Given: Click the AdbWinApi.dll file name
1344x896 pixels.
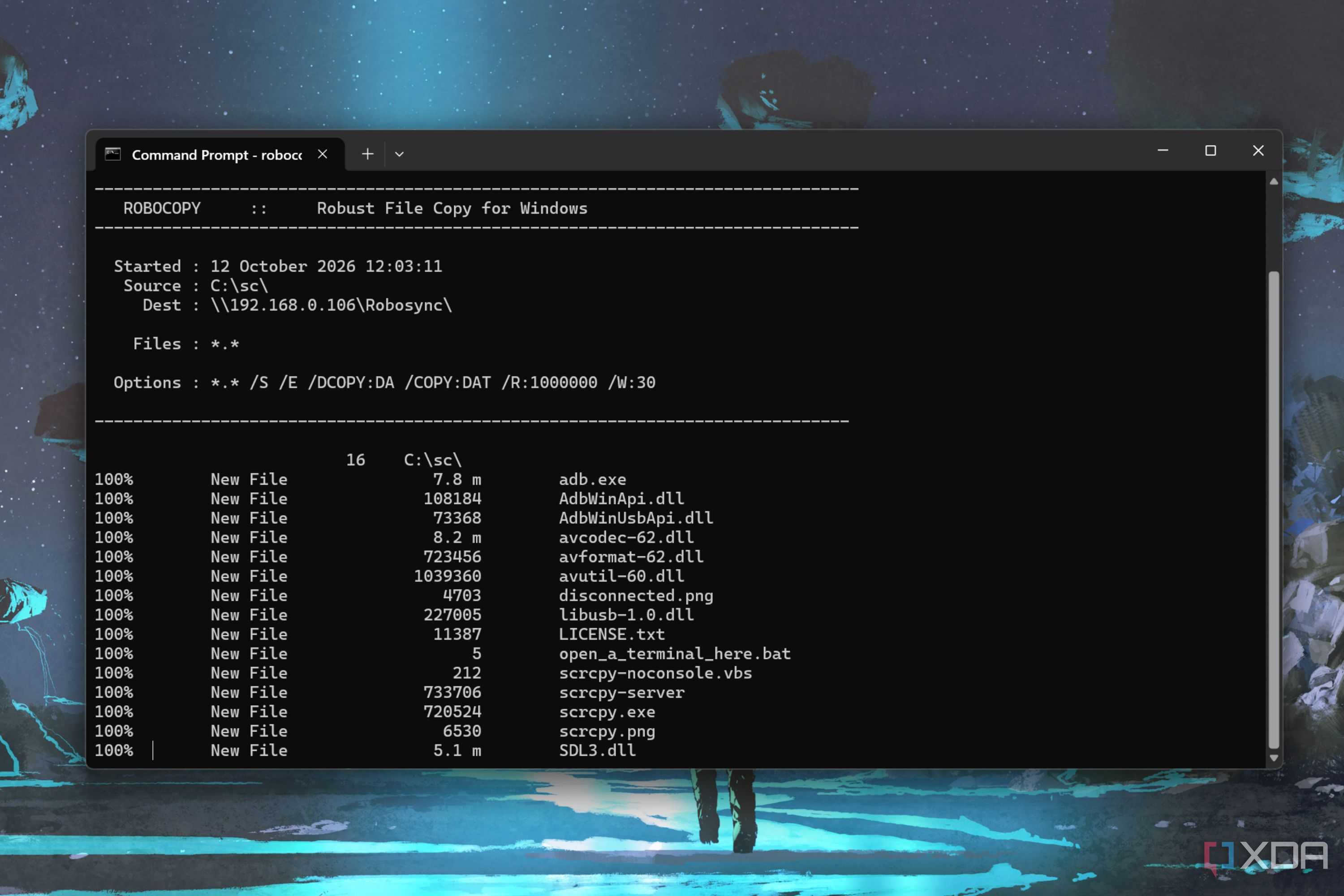Looking at the screenshot, I should pyautogui.click(x=621, y=499).
